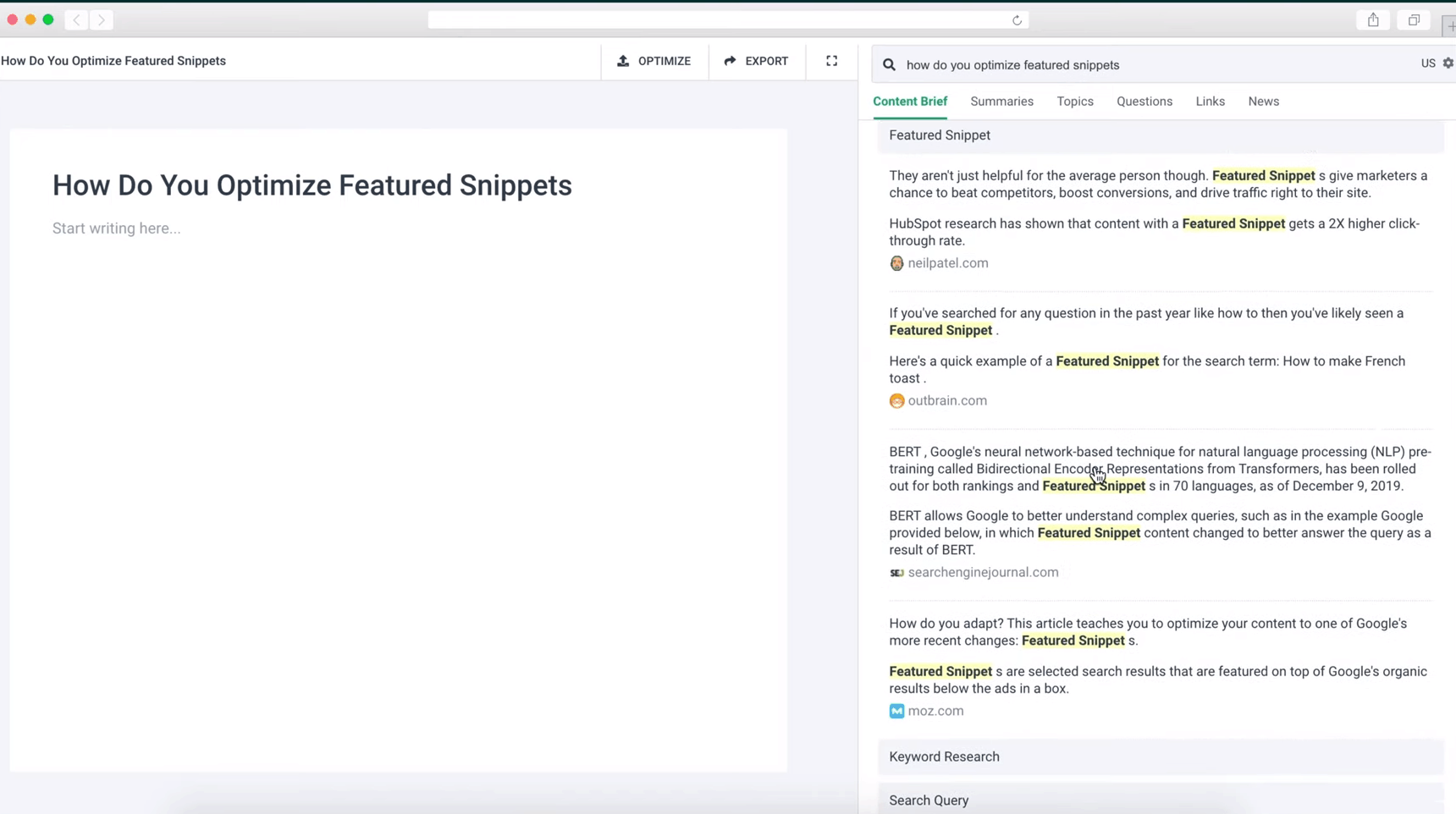Click the OPTIMIZE button
The width and height of the screenshot is (1456, 814).
click(654, 61)
